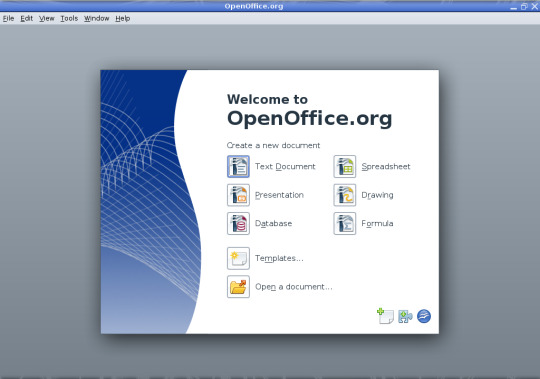Click the add new templates icon
The image size is (540, 379).
coord(385,316)
